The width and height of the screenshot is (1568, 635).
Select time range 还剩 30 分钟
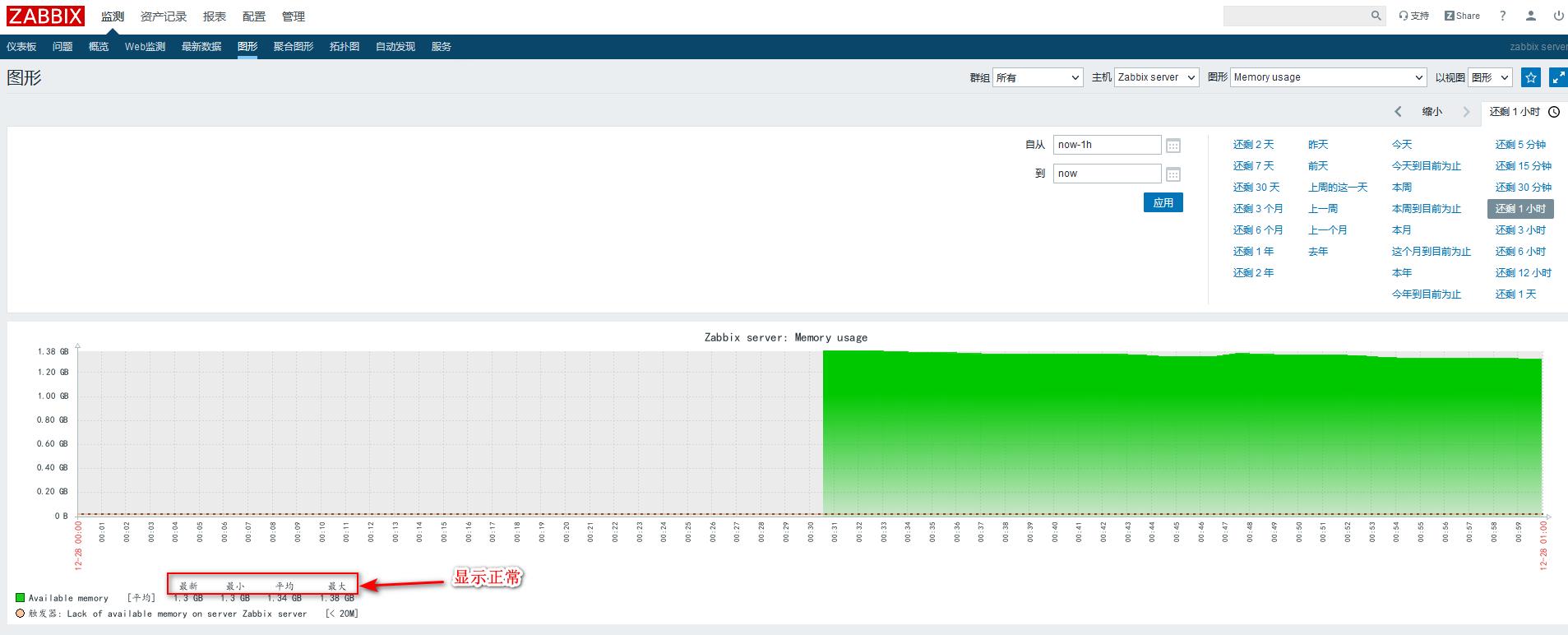(x=1524, y=187)
